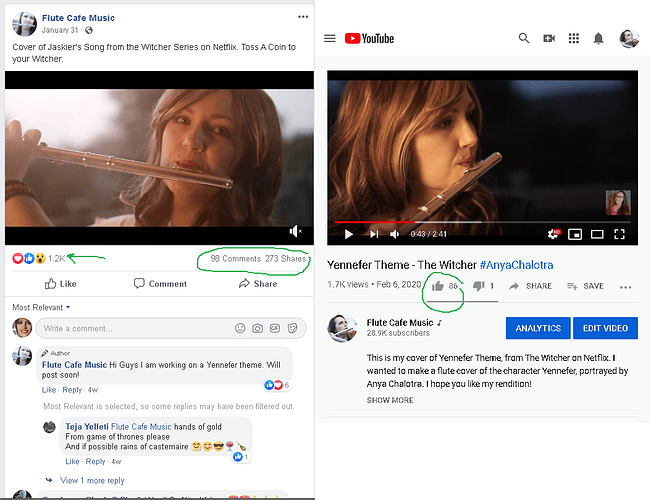Open YouTube search magnifier icon
This screenshot has height=500, width=651.
524,38
